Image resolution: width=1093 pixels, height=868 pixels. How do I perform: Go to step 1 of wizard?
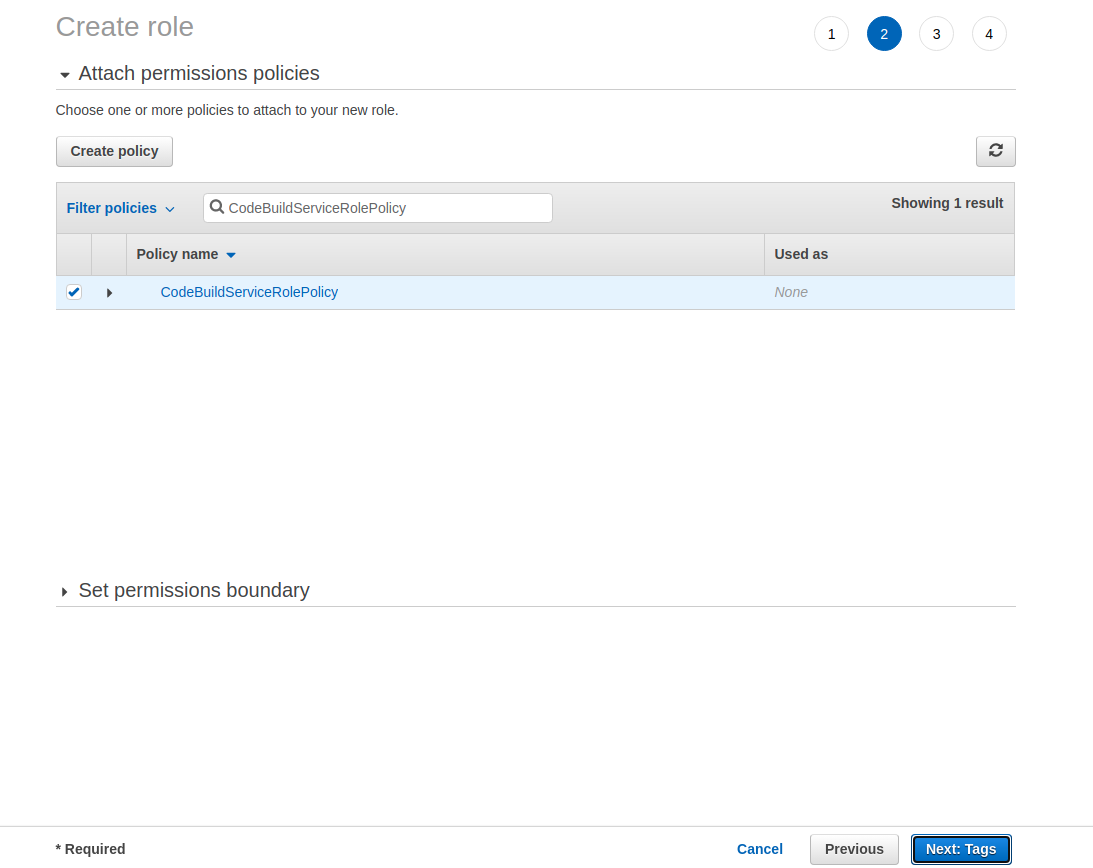coord(831,34)
